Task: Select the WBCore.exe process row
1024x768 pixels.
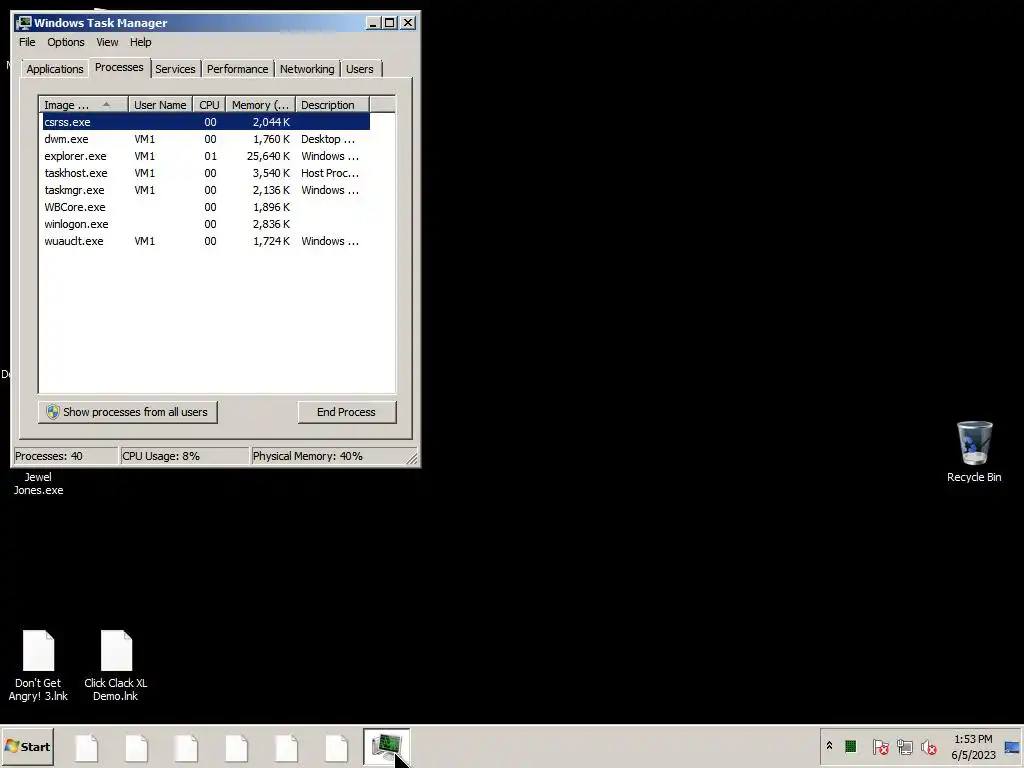Action: tap(206, 207)
